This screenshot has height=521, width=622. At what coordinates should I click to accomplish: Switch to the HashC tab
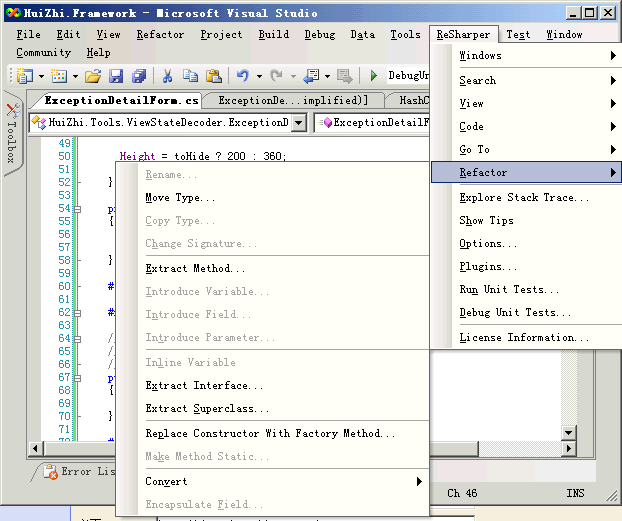[x=414, y=100]
